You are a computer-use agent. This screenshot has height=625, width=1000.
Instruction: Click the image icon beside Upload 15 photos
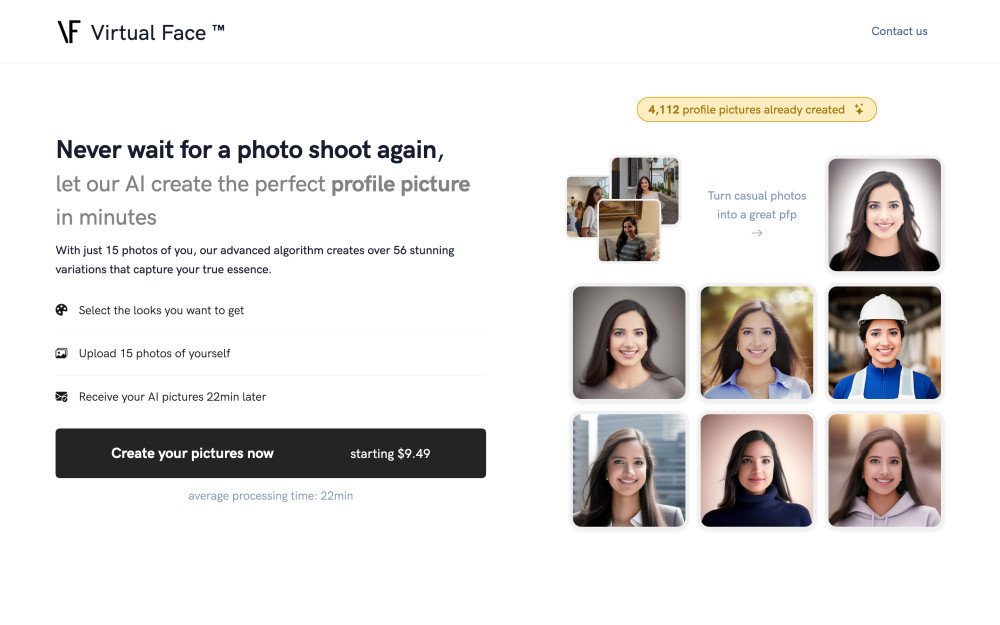pos(62,353)
